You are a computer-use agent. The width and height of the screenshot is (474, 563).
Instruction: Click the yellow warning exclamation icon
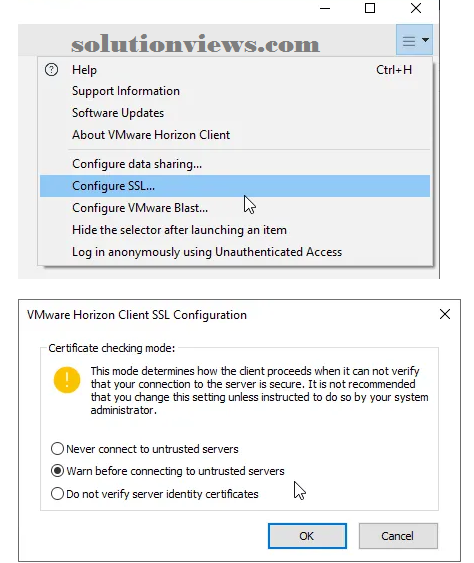67,380
